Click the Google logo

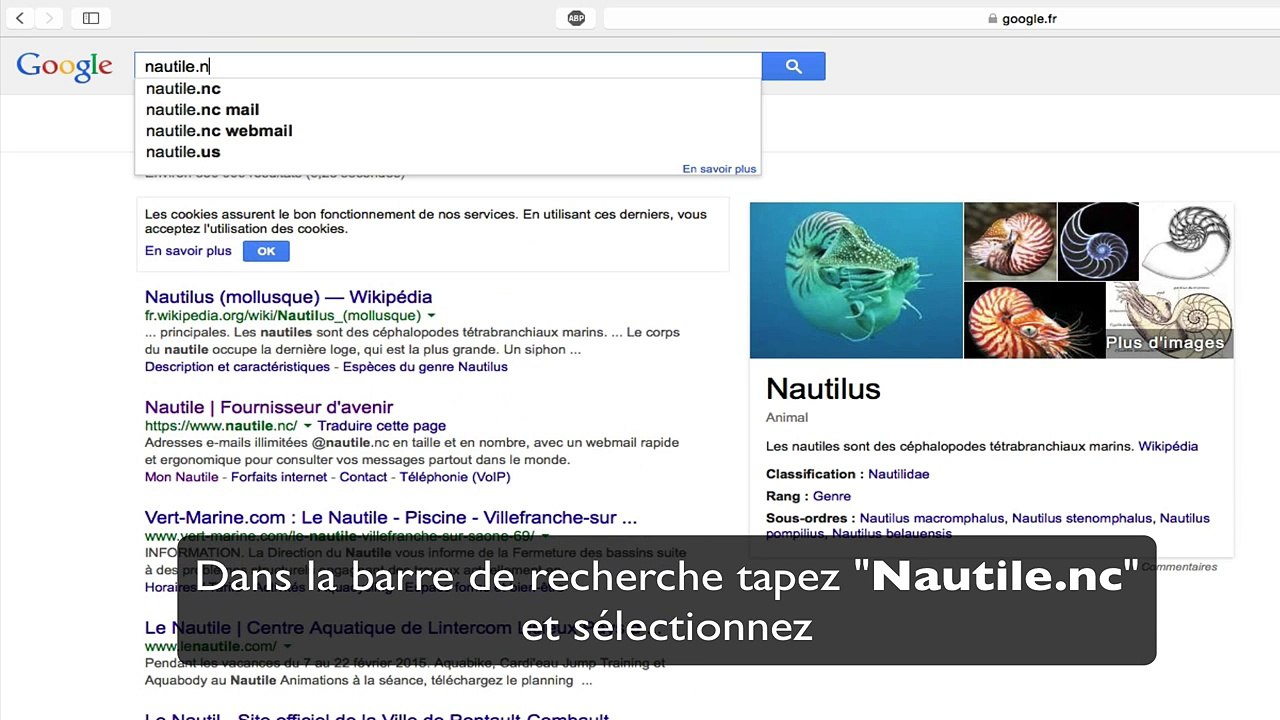point(65,67)
